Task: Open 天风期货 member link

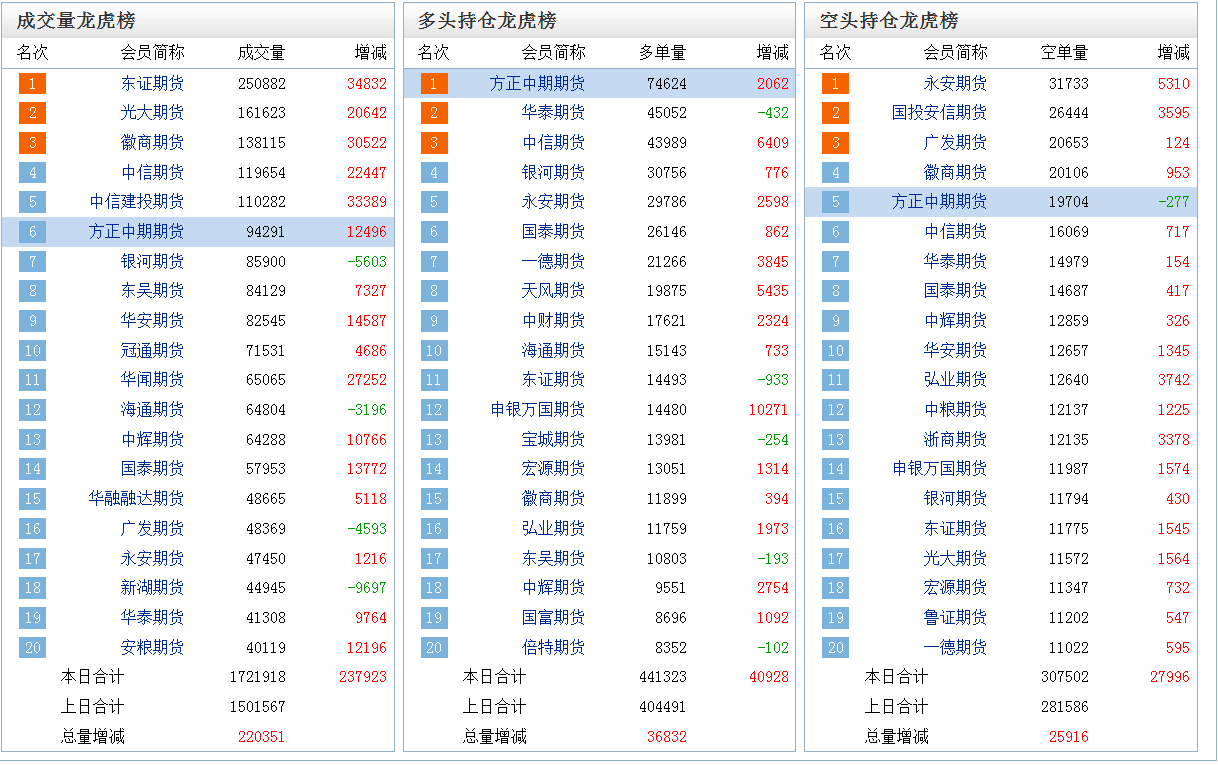Action: (554, 291)
